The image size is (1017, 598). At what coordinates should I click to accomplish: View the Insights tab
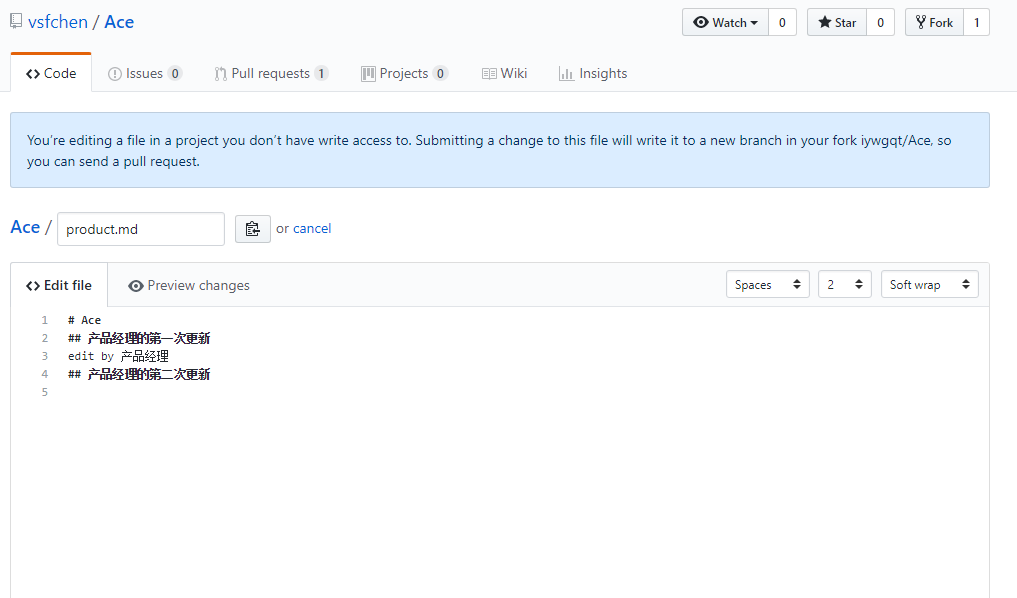[x=593, y=73]
